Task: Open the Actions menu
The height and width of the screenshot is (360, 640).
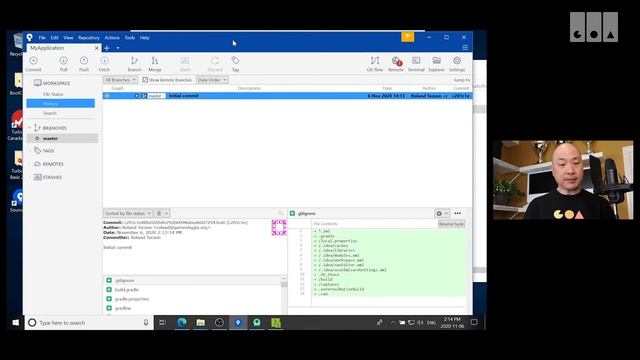Action: click(112, 38)
